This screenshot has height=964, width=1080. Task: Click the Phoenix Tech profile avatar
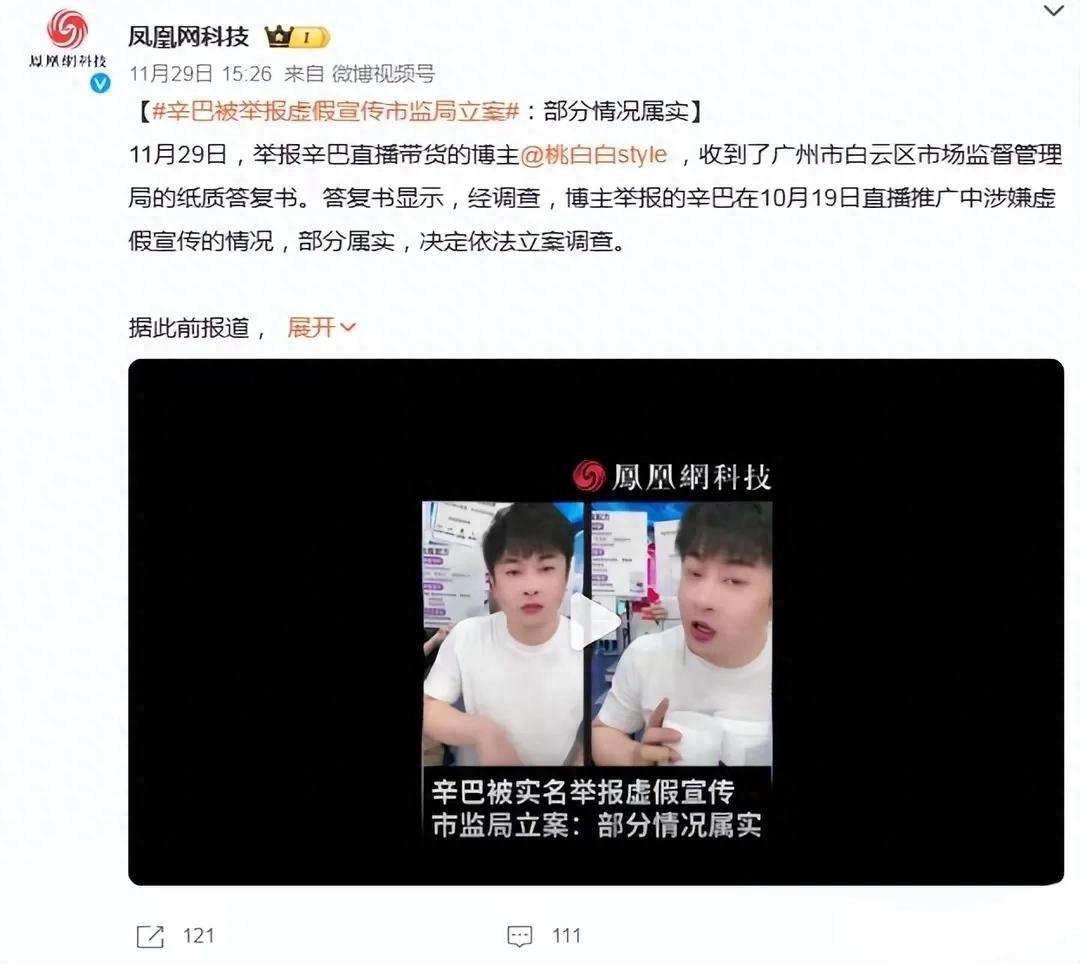point(68,38)
